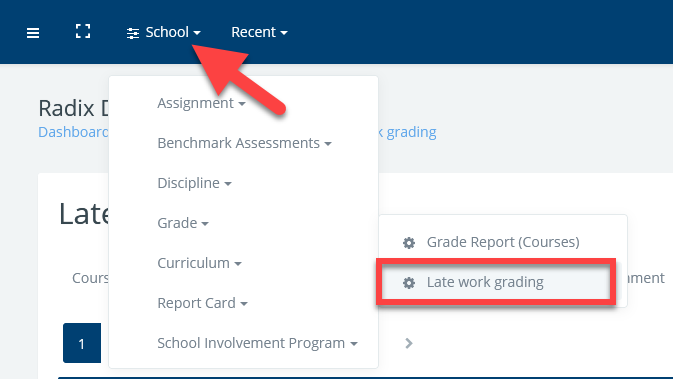The height and width of the screenshot is (379, 673).
Task: Go to next page with chevron arrow
Action: coord(409,343)
